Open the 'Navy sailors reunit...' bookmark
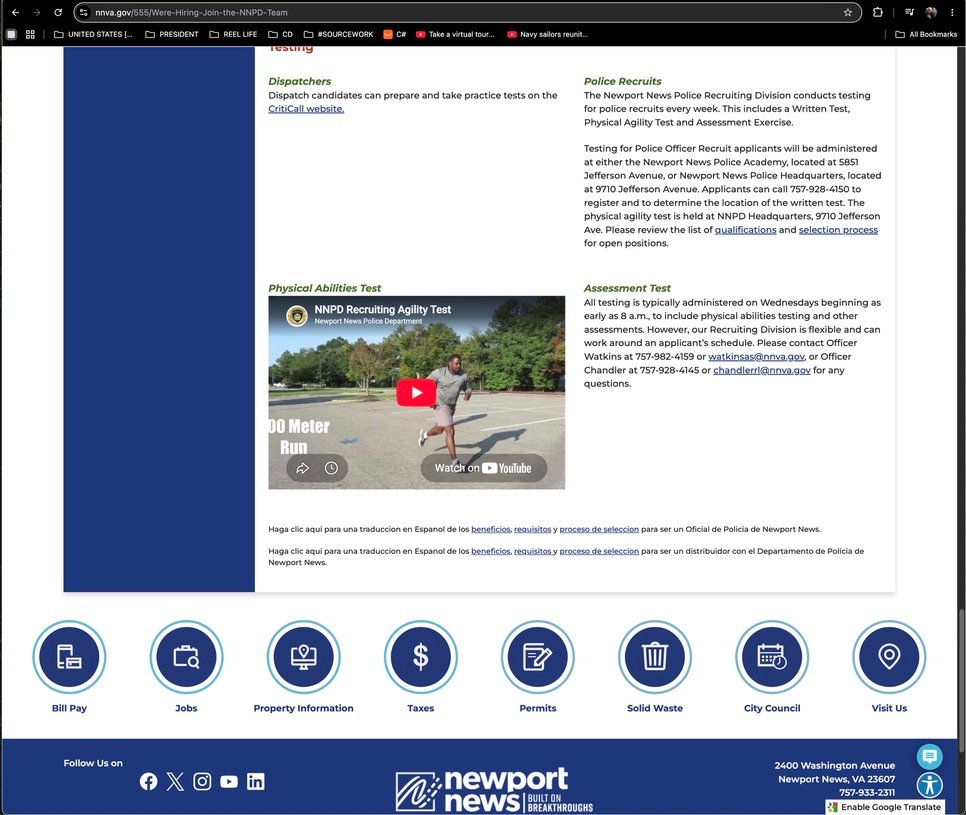This screenshot has width=966, height=815. pos(547,34)
